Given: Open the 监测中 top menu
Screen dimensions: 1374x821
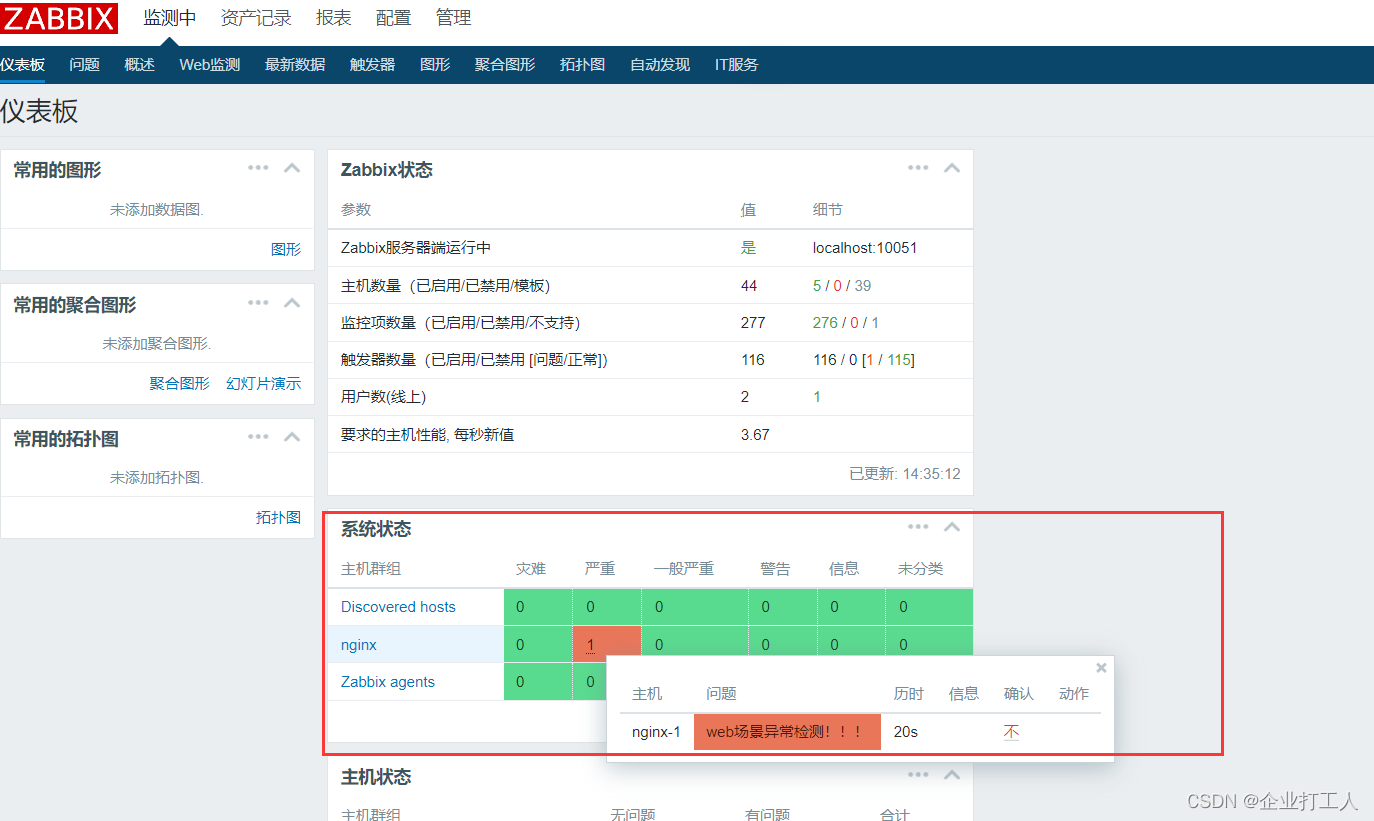Looking at the screenshot, I should click(170, 18).
